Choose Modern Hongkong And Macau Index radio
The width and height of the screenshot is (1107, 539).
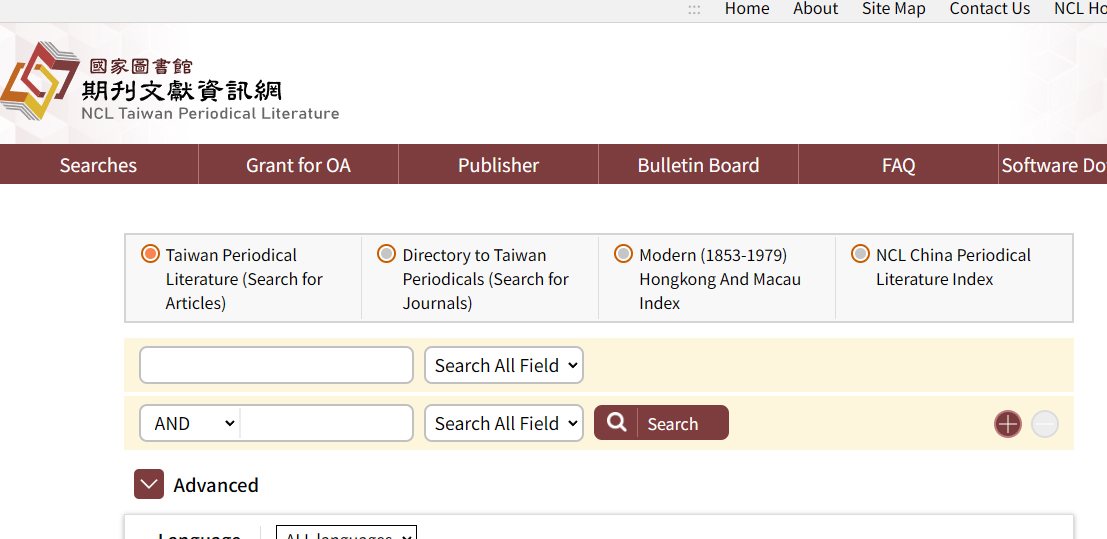624,254
